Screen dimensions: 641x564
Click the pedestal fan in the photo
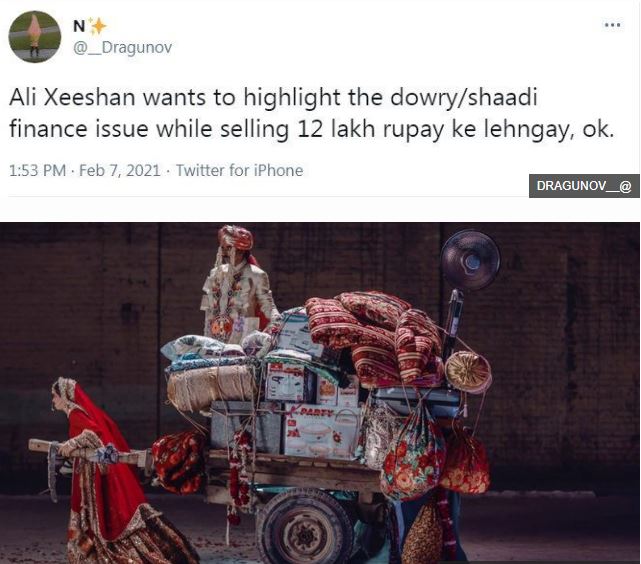[x=470, y=260]
